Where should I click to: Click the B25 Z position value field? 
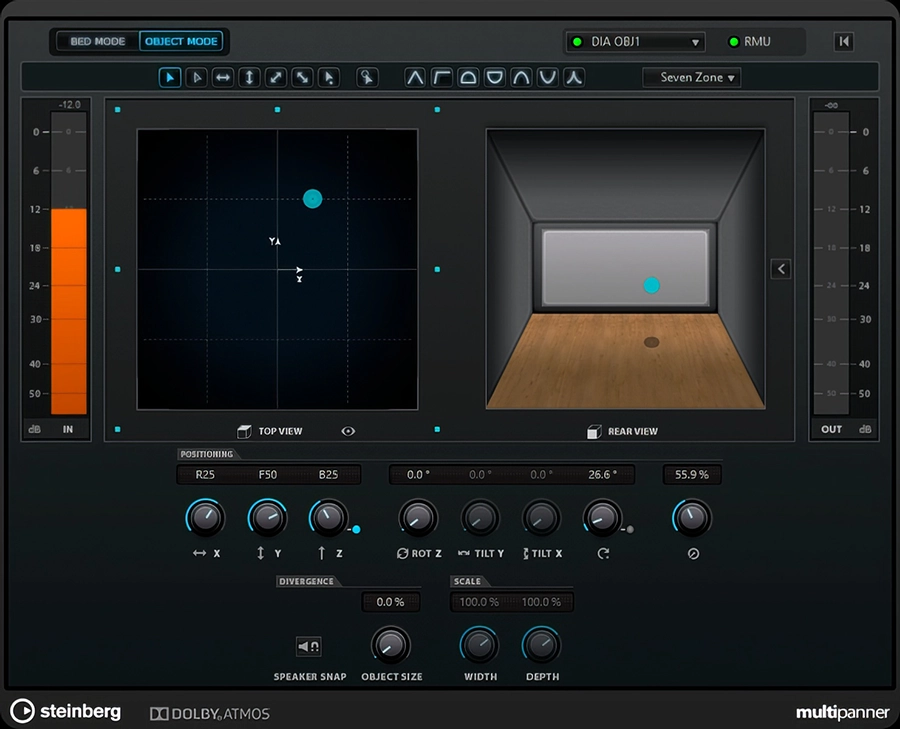[x=328, y=475]
